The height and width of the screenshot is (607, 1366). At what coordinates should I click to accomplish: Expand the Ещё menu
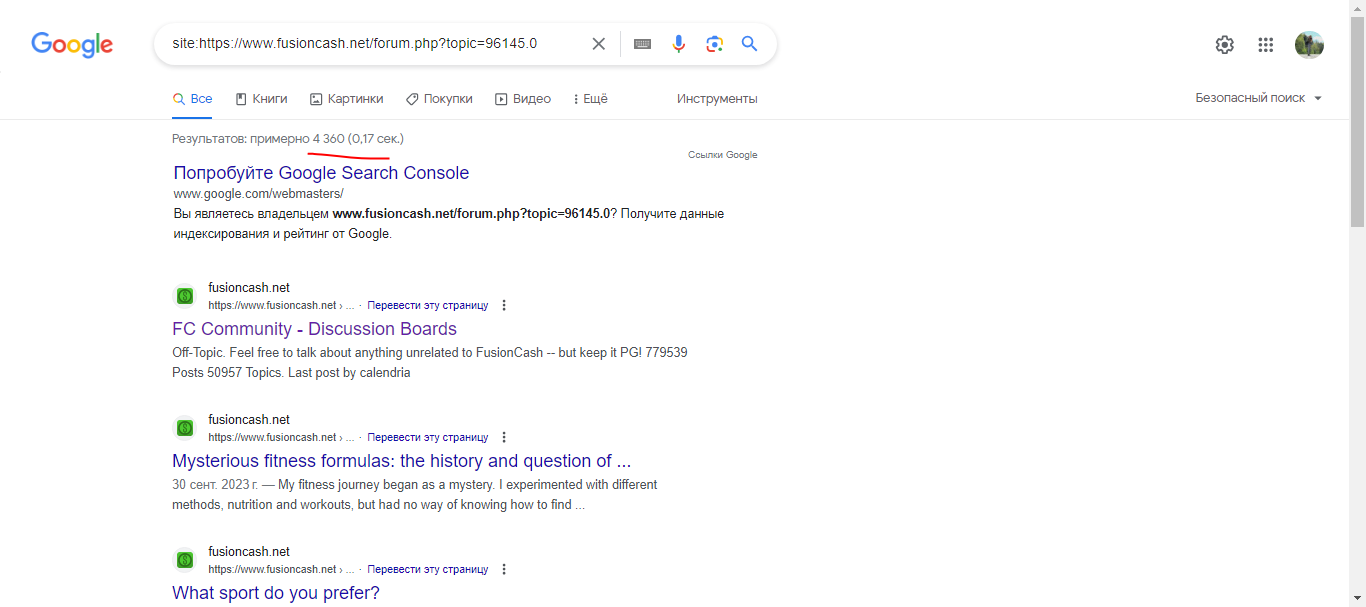tap(590, 99)
